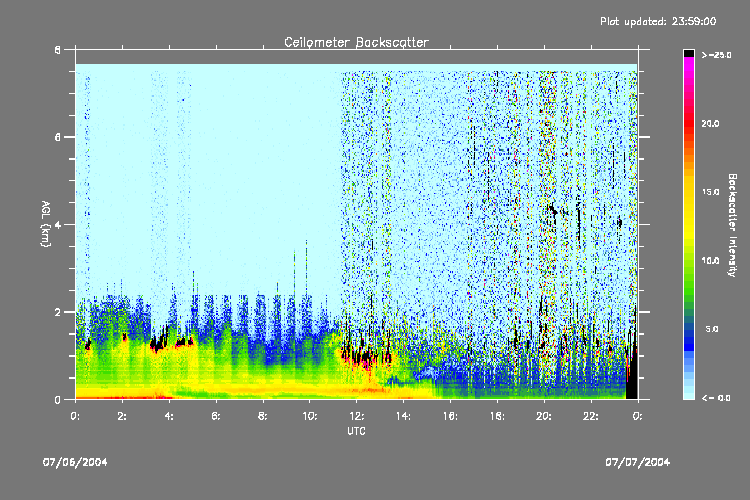
Task: Click the x-axis tick label "18:"
Action: 497,416
